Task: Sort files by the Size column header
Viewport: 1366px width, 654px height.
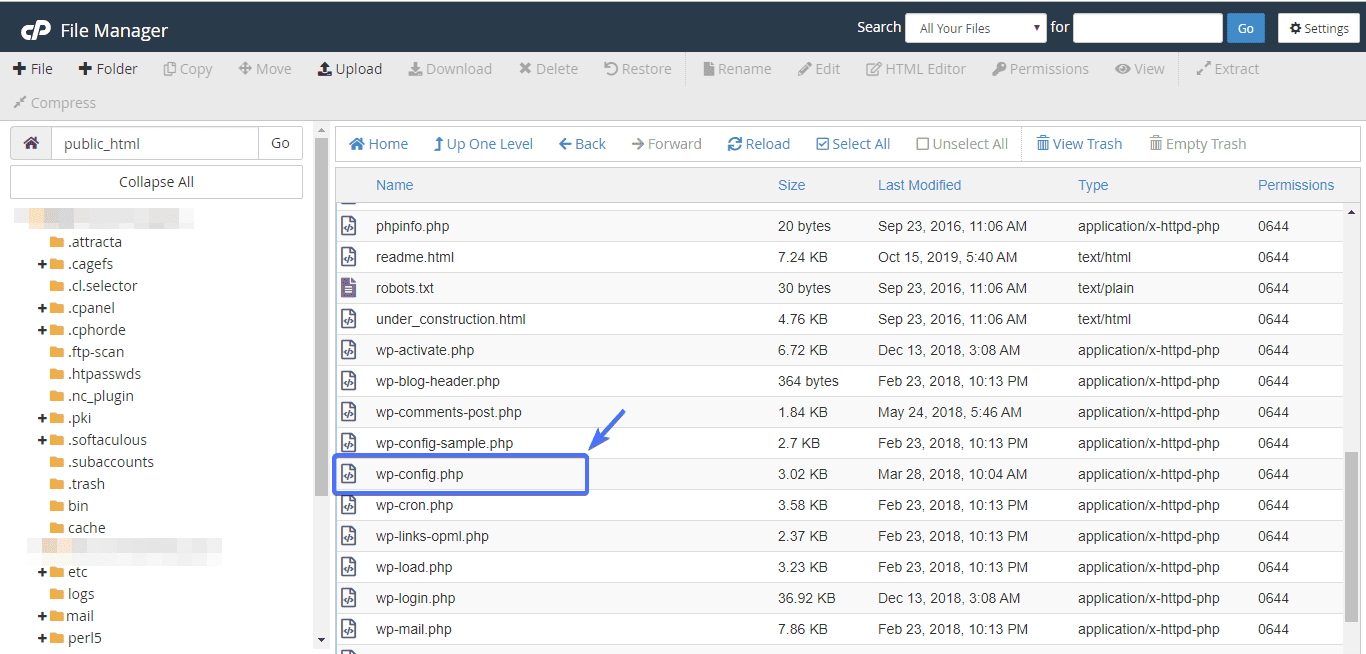Action: click(x=791, y=185)
